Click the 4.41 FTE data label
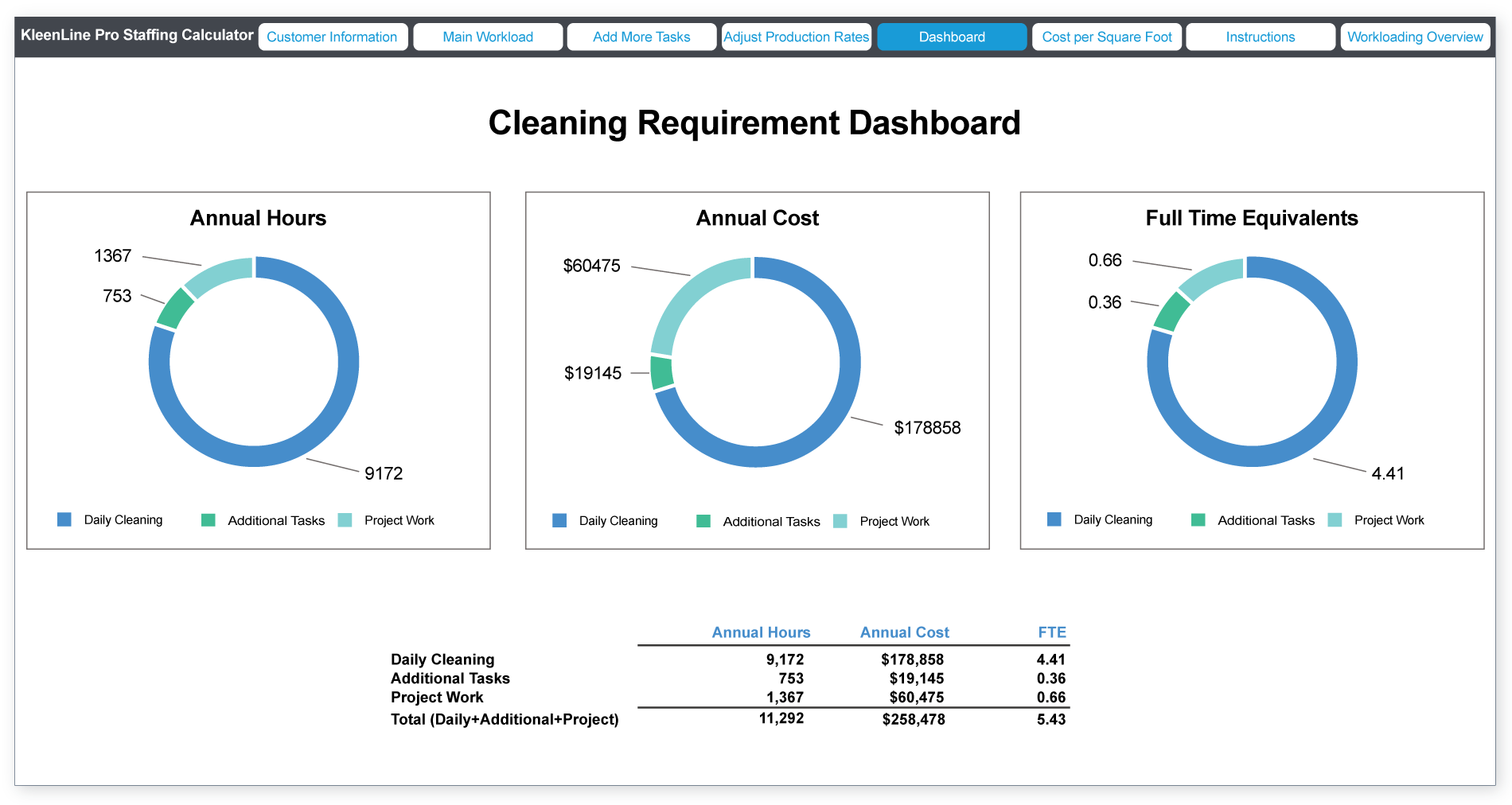The width and height of the screenshot is (1512, 805). pyautogui.click(x=1388, y=472)
